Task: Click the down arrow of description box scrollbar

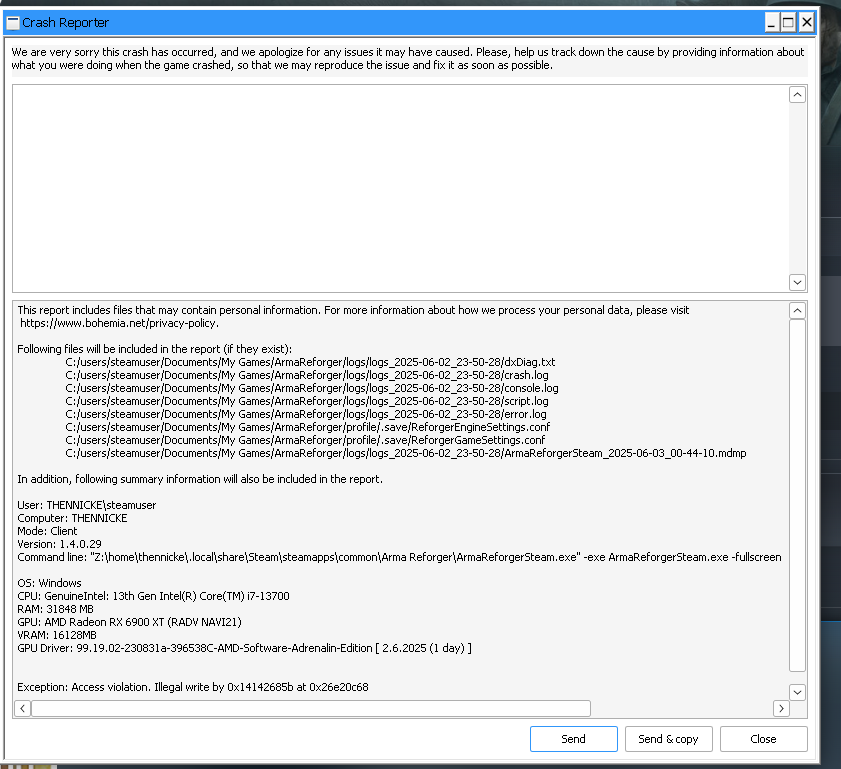Action: pos(798,282)
